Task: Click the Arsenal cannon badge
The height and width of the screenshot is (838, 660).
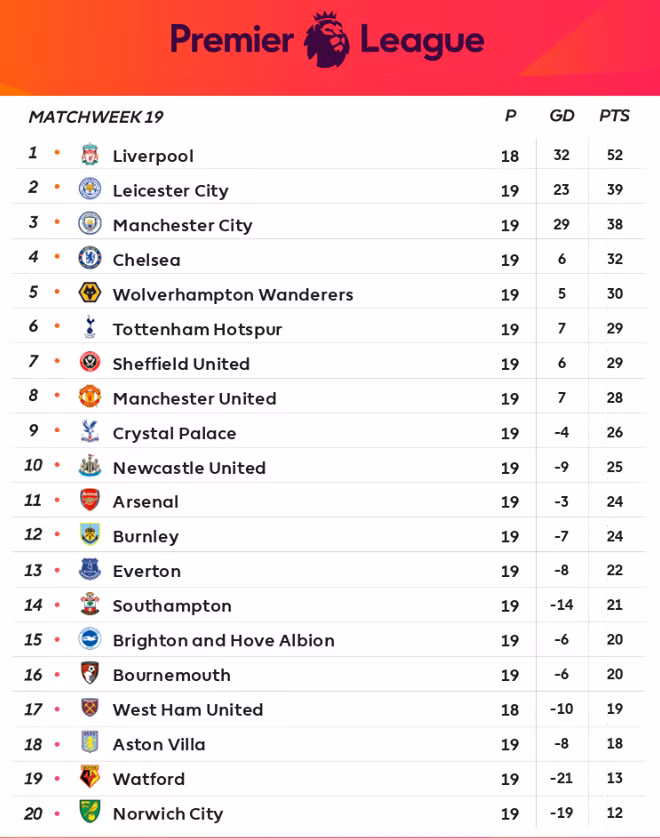Action: pos(90,500)
